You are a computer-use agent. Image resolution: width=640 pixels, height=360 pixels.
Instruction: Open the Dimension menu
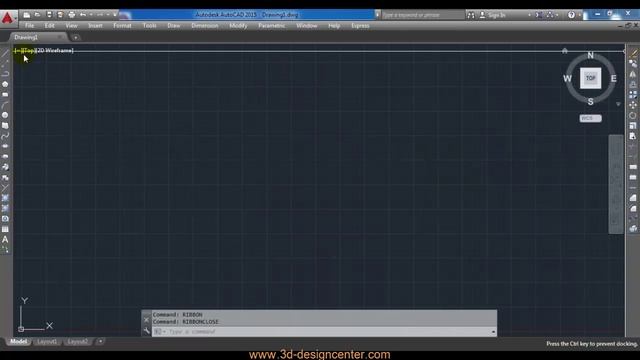point(205,26)
